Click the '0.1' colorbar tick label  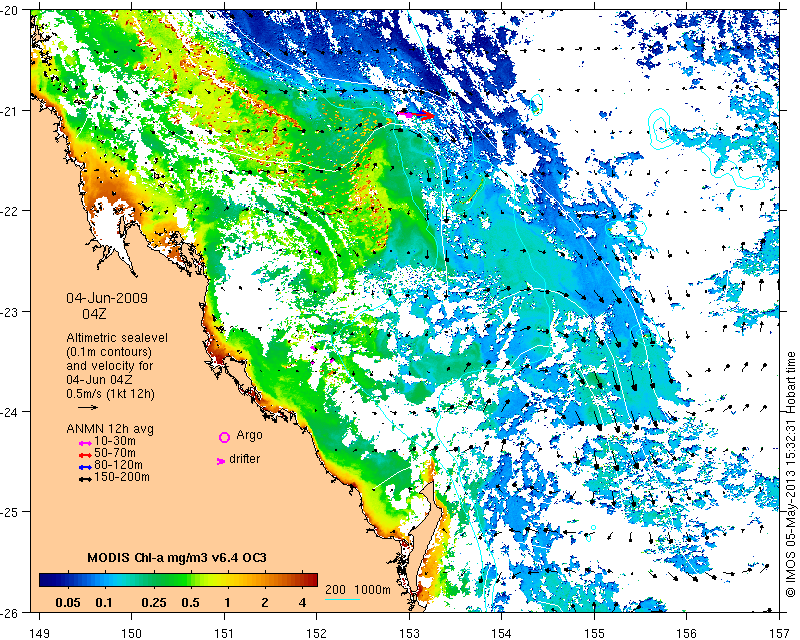[x=104, y=603]
